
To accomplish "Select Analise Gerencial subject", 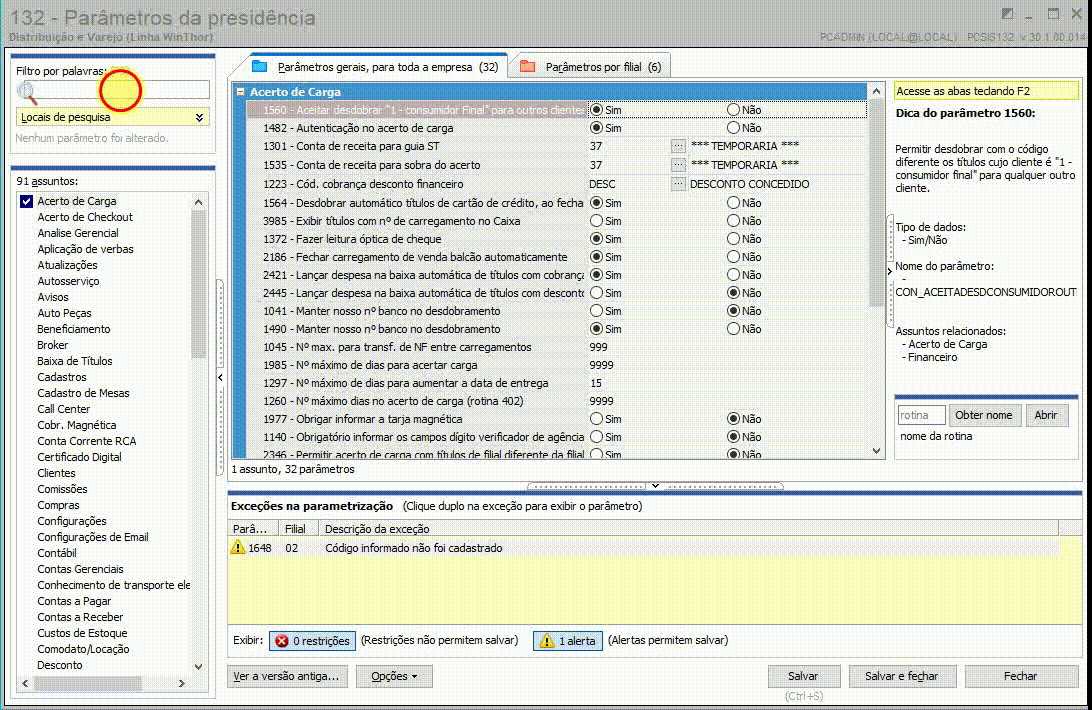I will 78,233.
